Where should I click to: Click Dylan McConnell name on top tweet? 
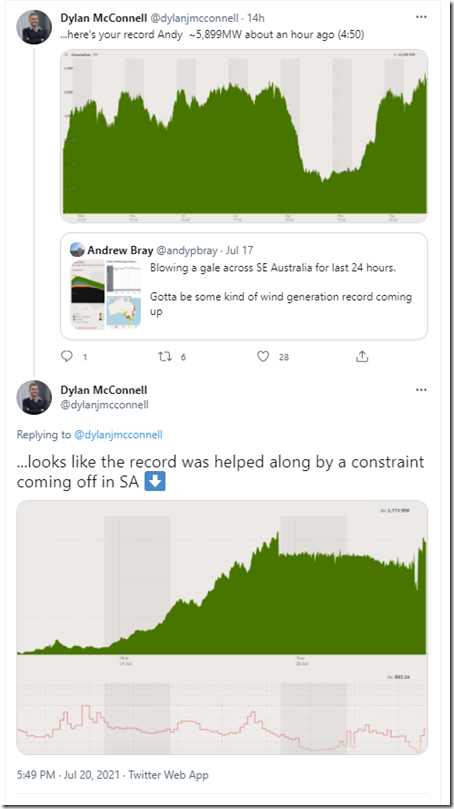click(x=104, y=18)
